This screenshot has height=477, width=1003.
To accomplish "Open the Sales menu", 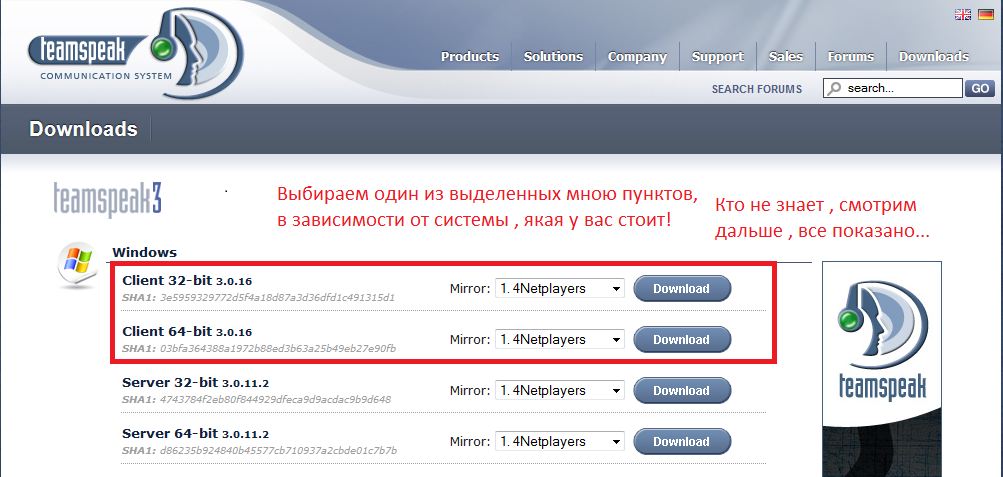I will pyautogui.click(x=786, y=56).
